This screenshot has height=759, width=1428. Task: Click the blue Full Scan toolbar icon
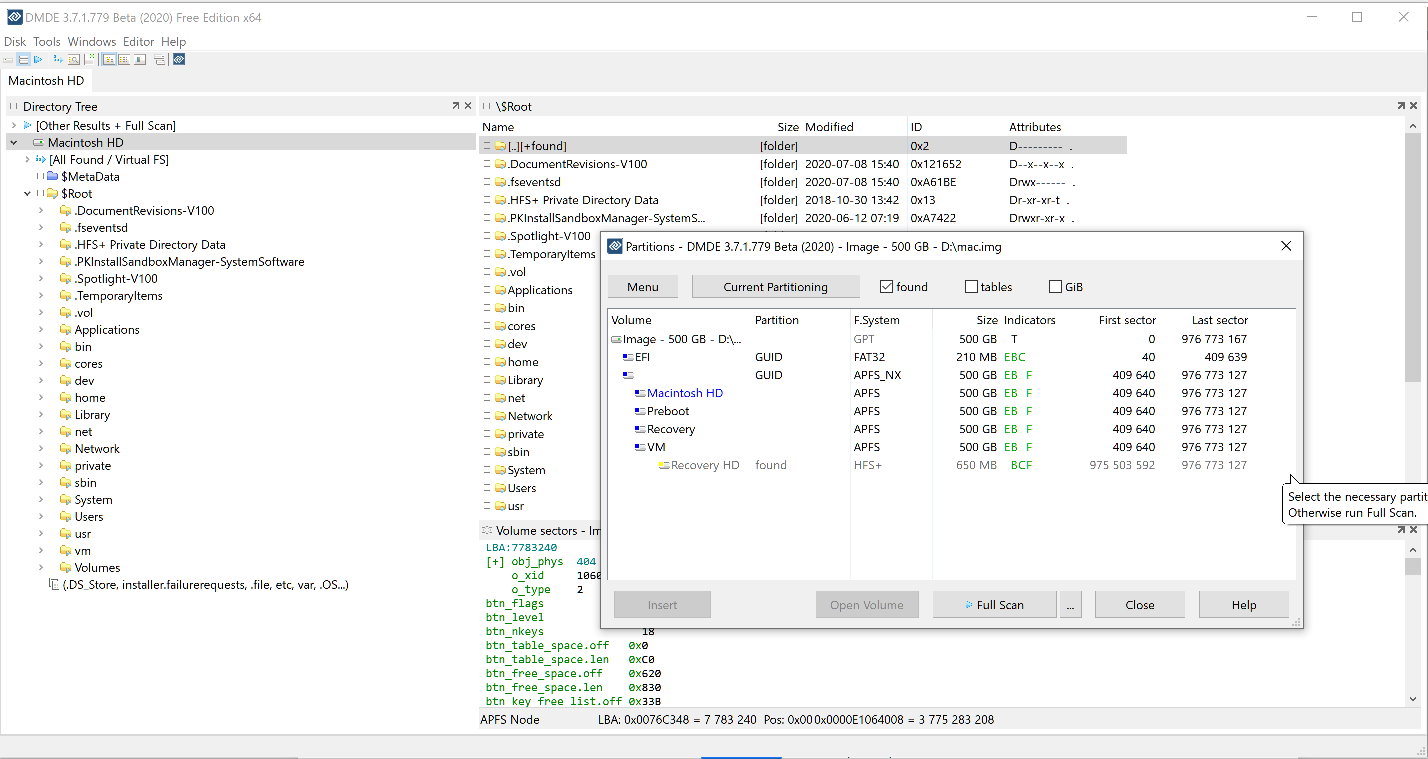point(38,60)
